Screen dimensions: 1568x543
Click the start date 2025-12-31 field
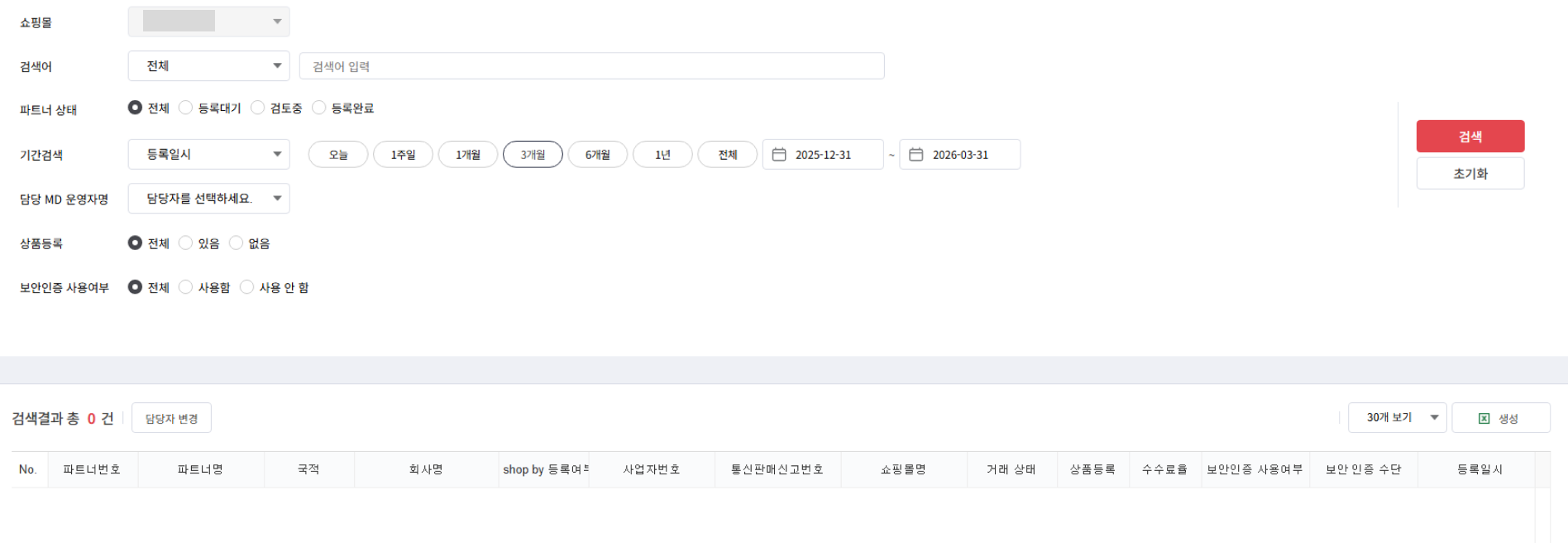tap(823, 155)
